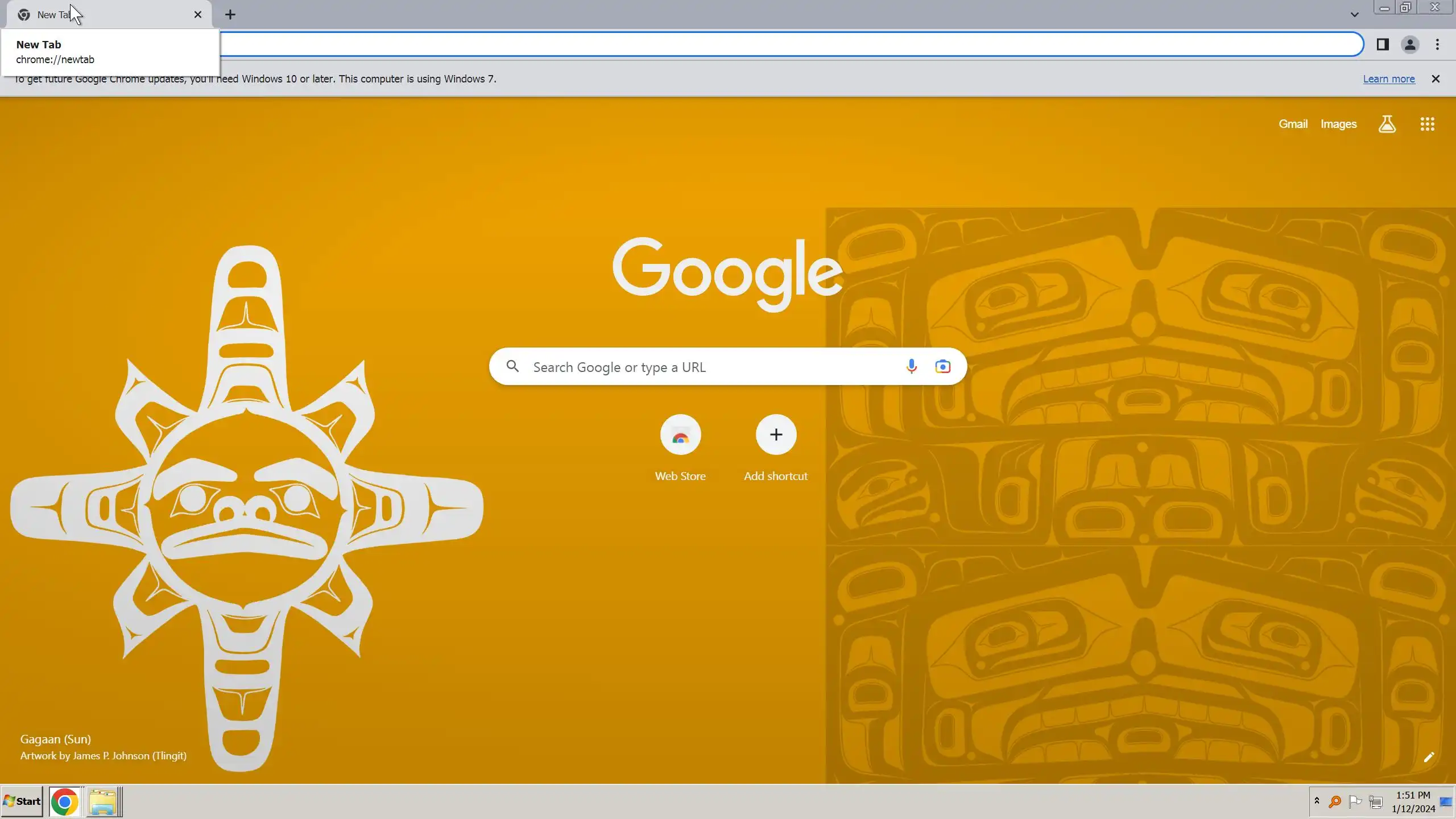
Task: Toggle the Chrome side panel
Action: pyautogui.click(x=1383, y=44)
